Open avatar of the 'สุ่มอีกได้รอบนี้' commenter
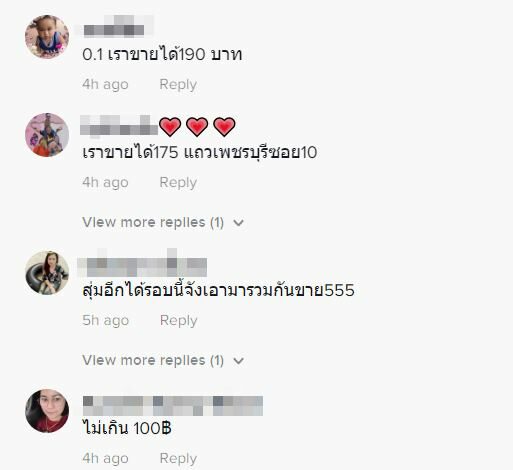Viewport: 513px width, 470px height. point(47,273)
